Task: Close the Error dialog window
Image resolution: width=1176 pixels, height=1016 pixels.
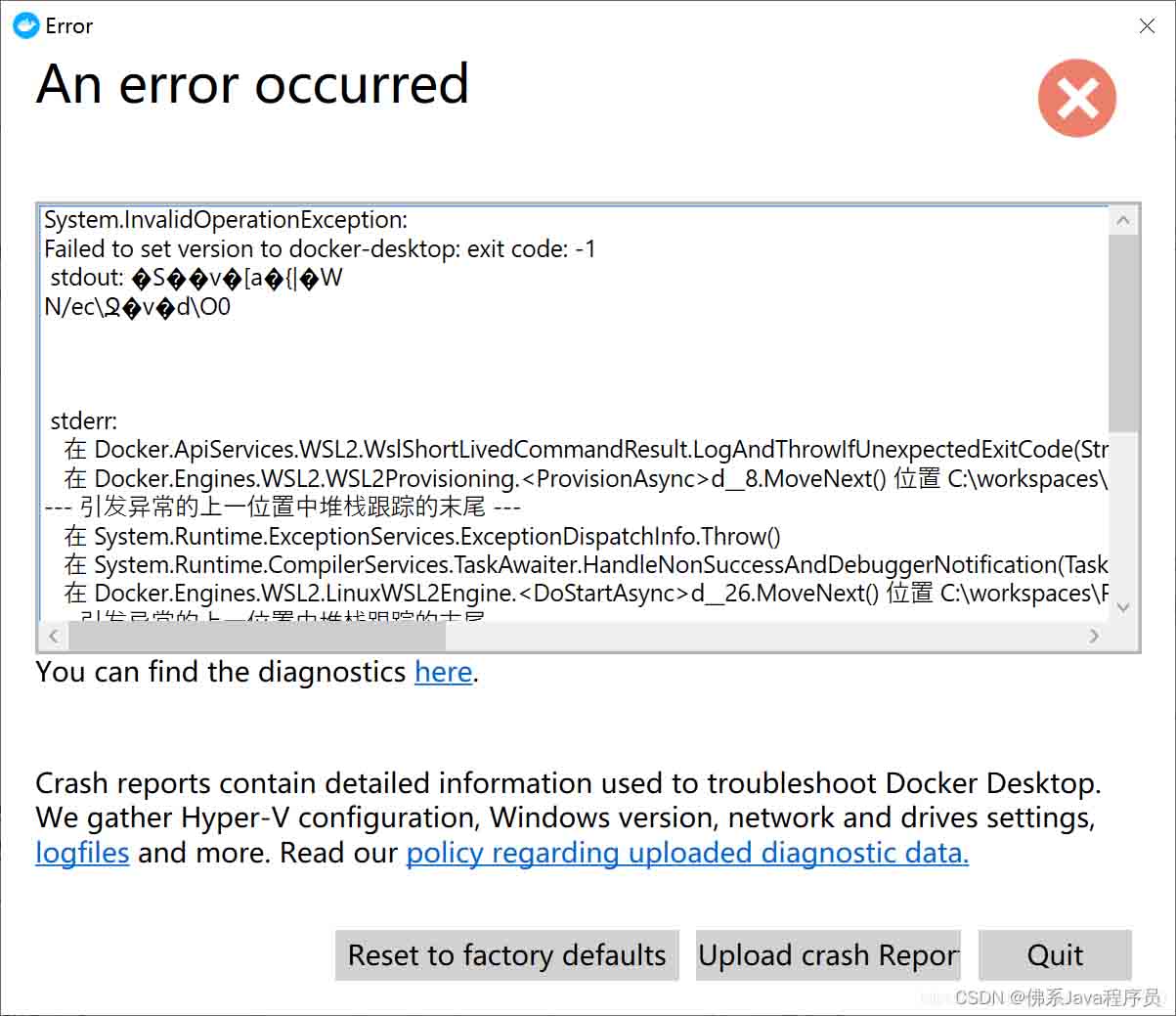Action: pyautogui.click(x=1147, y=26)
